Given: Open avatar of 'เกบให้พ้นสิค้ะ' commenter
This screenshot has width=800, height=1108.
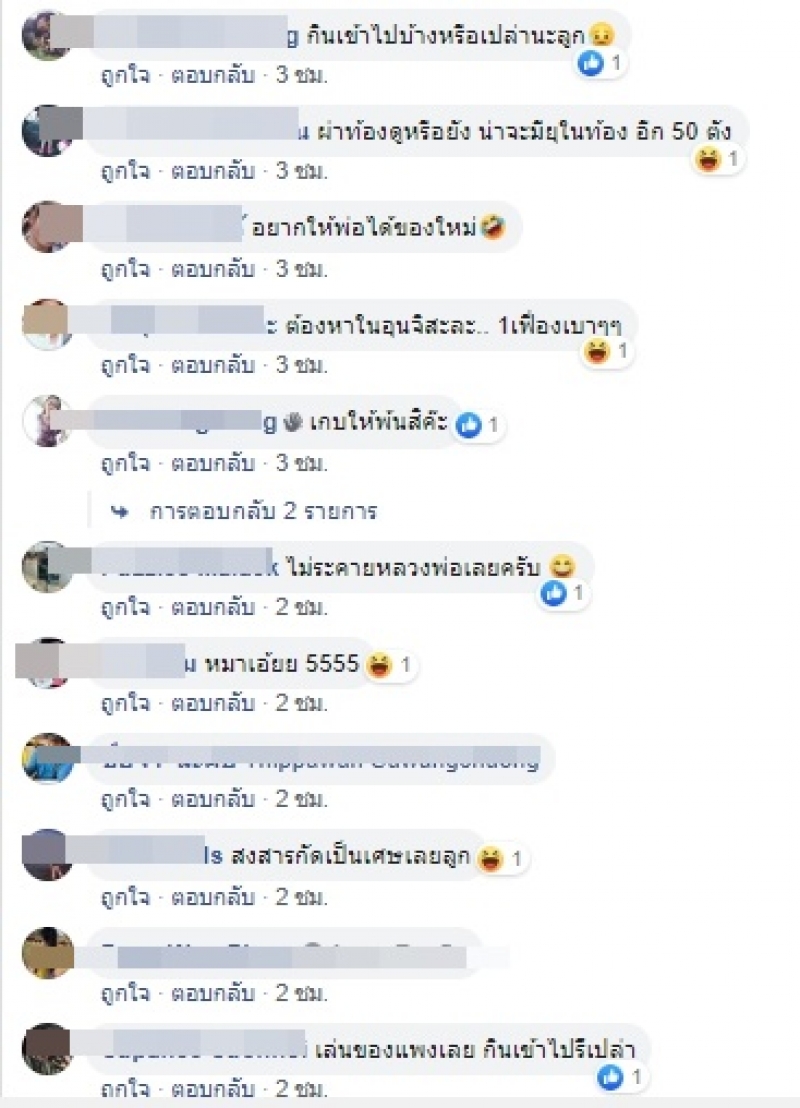Looking at the screenshot, I should [x=47, y=421].
